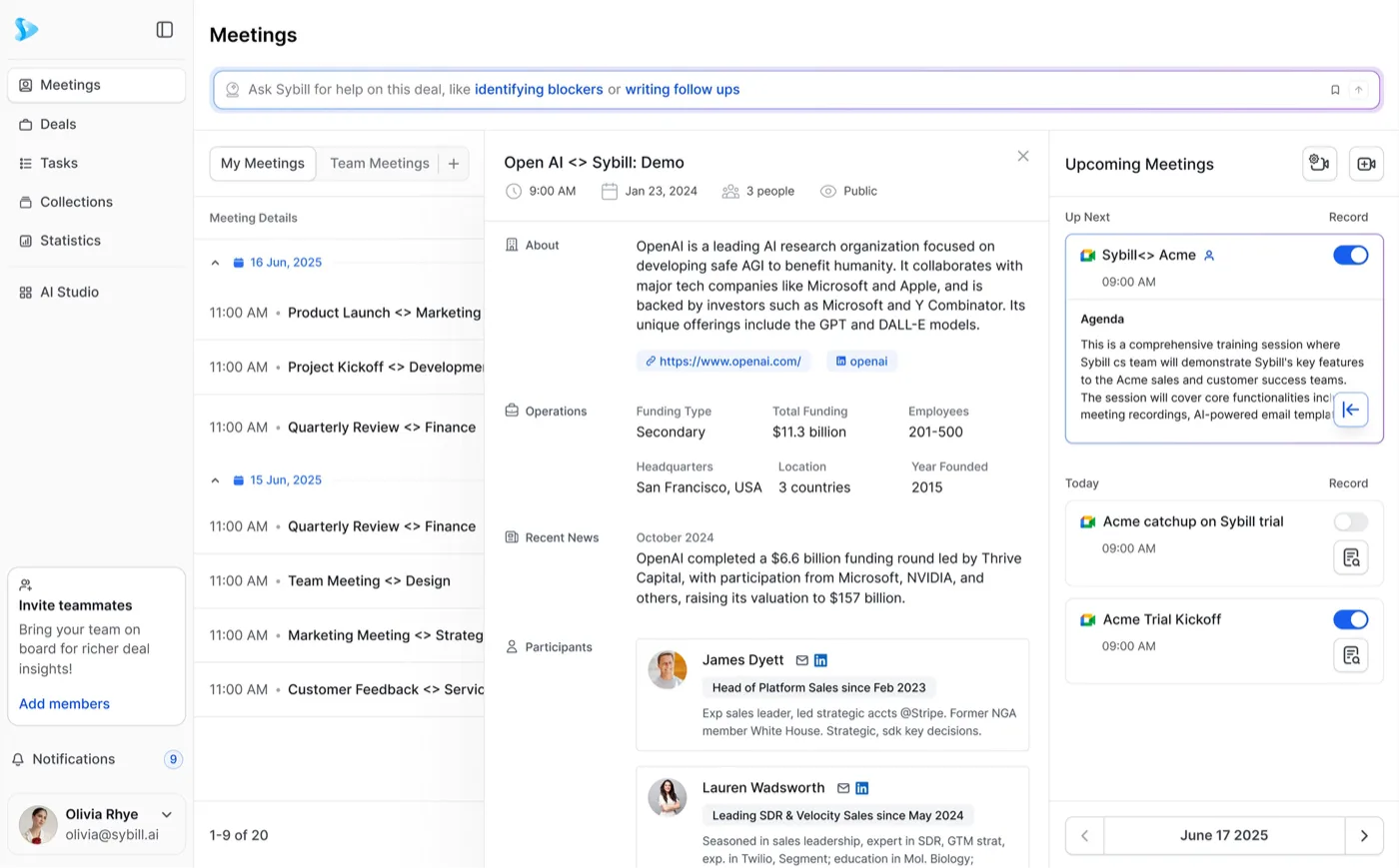
Task: Click the Invite teammates icon
Action: coord(26,585)
